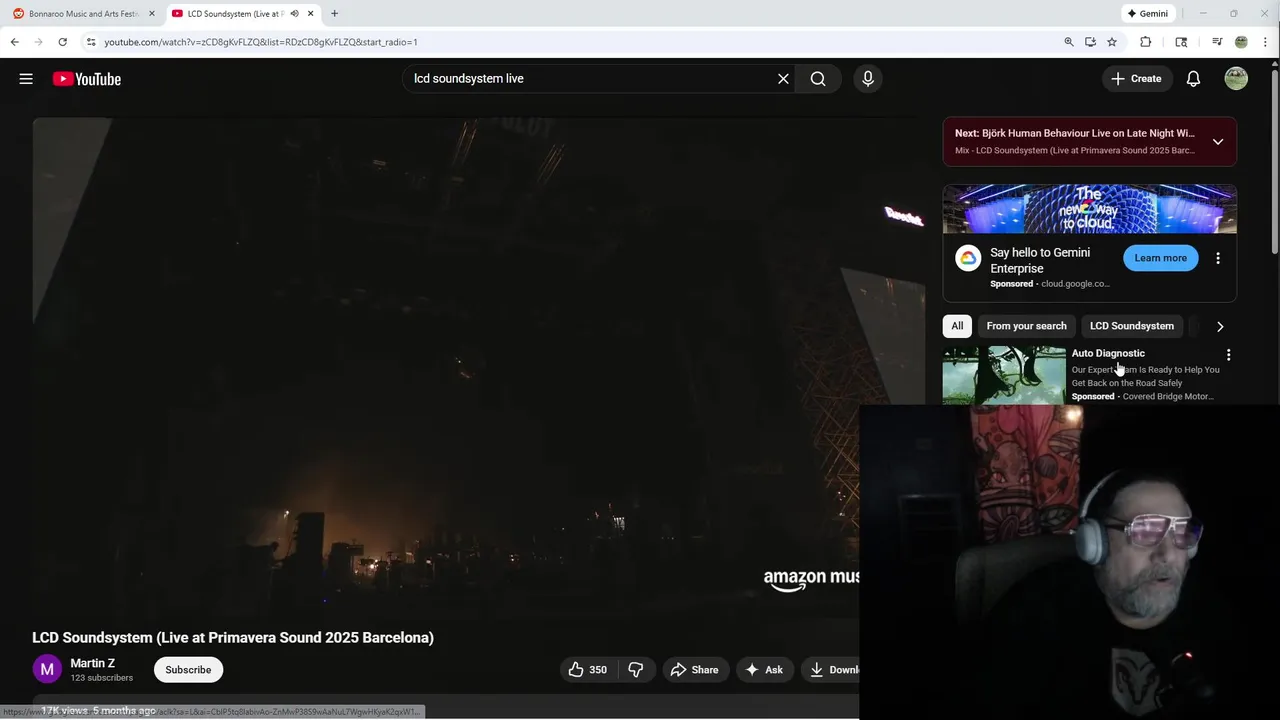Click the magnifier search button

click(x=818, y=79)
